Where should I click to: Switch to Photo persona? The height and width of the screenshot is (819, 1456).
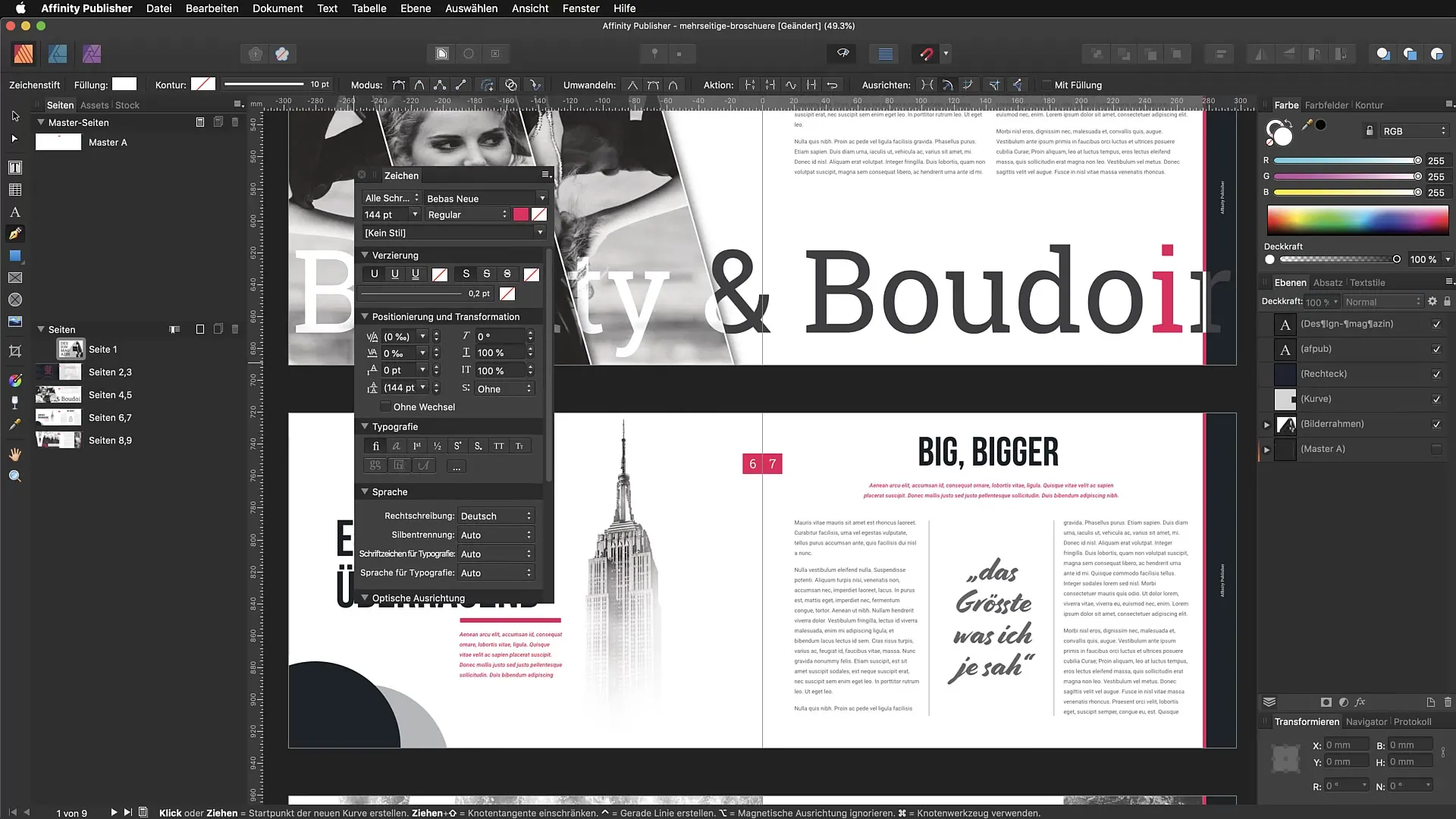pyautogui.click(x=92, y=54)
